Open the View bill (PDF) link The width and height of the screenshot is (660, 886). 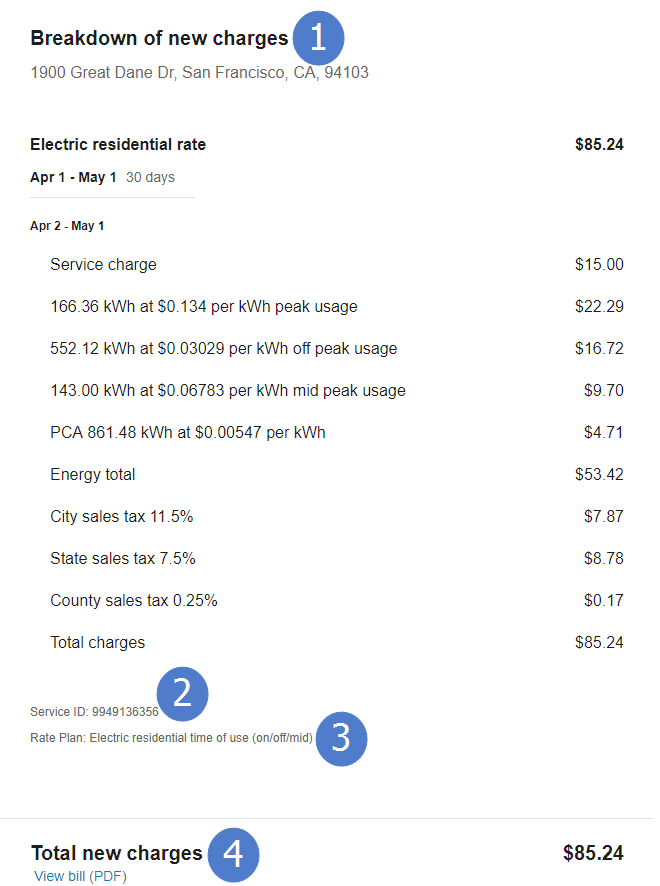coord(80,876)
